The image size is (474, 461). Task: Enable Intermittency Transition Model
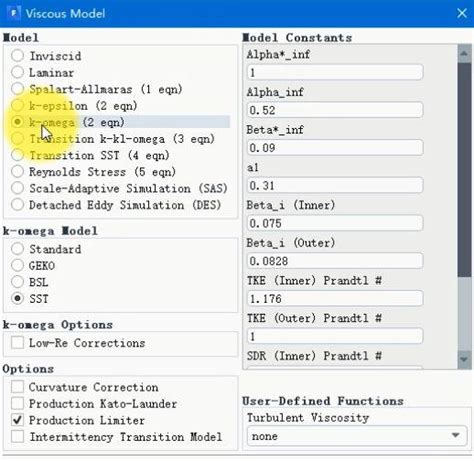(x=17, y=437)
